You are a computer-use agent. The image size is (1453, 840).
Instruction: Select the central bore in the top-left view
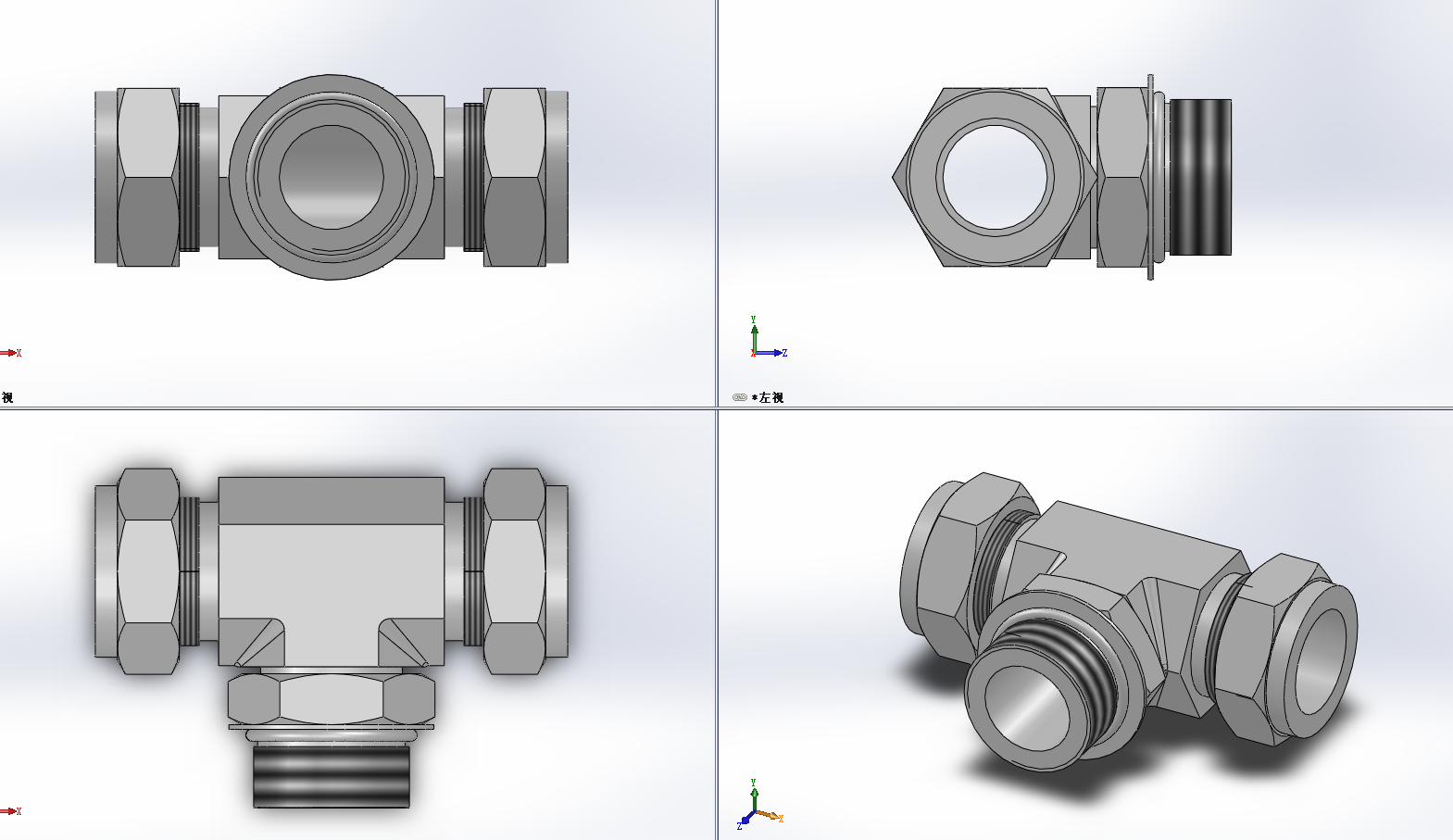click(x=331, y=177)
